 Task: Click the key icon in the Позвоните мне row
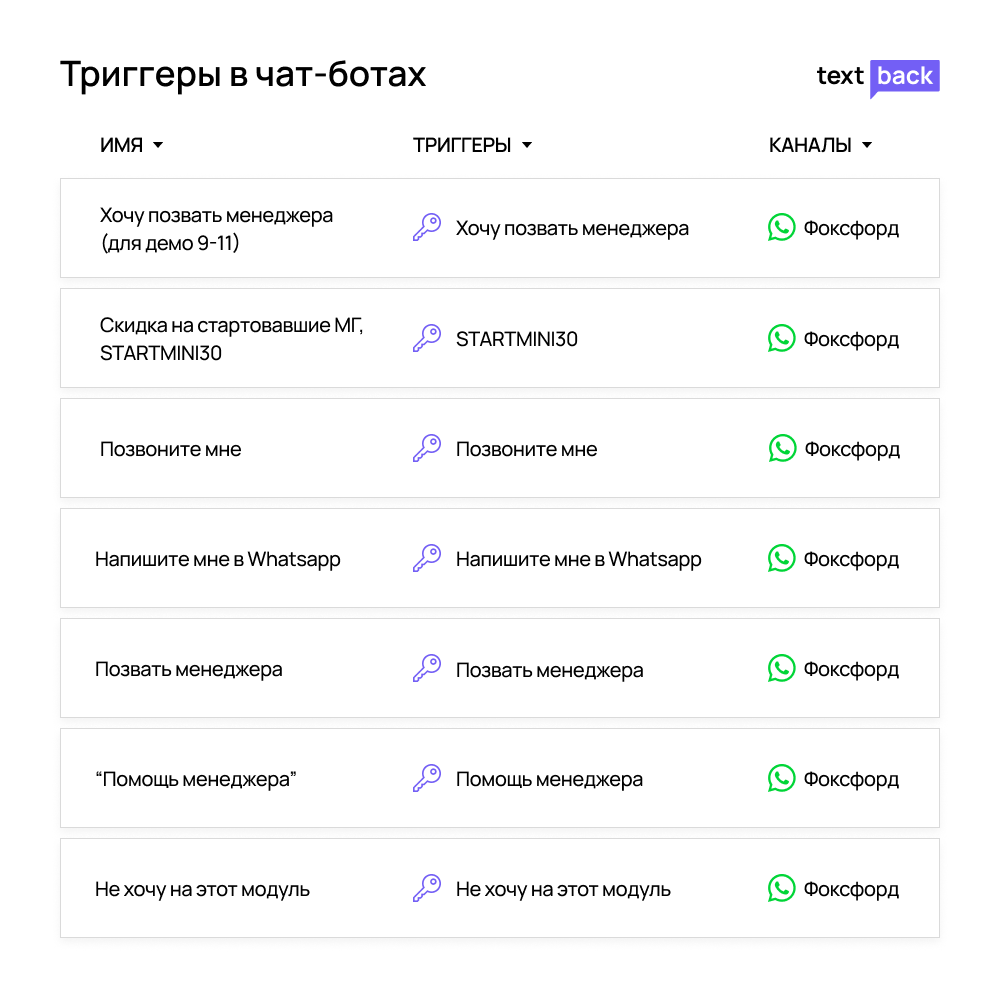click(x=427, y=448)
